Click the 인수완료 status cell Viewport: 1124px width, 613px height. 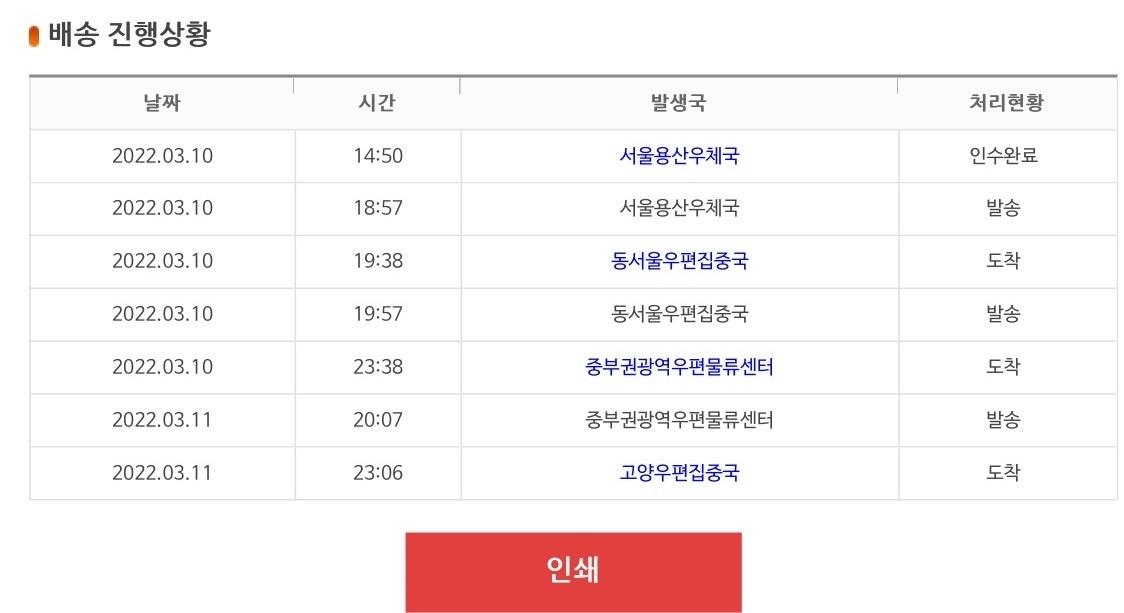click(x=1004, y=156)
